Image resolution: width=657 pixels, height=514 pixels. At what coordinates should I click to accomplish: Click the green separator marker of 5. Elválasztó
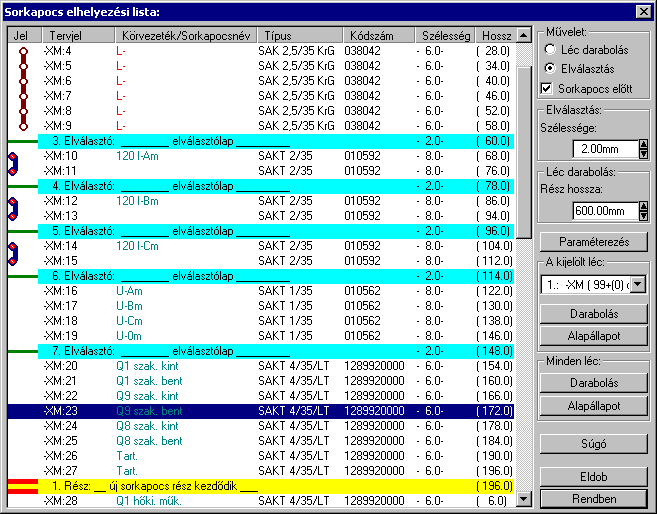point(23,231)
